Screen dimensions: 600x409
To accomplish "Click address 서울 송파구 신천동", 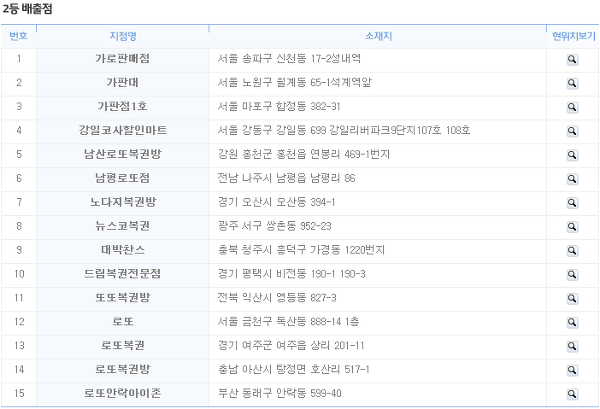I will 262,59.
